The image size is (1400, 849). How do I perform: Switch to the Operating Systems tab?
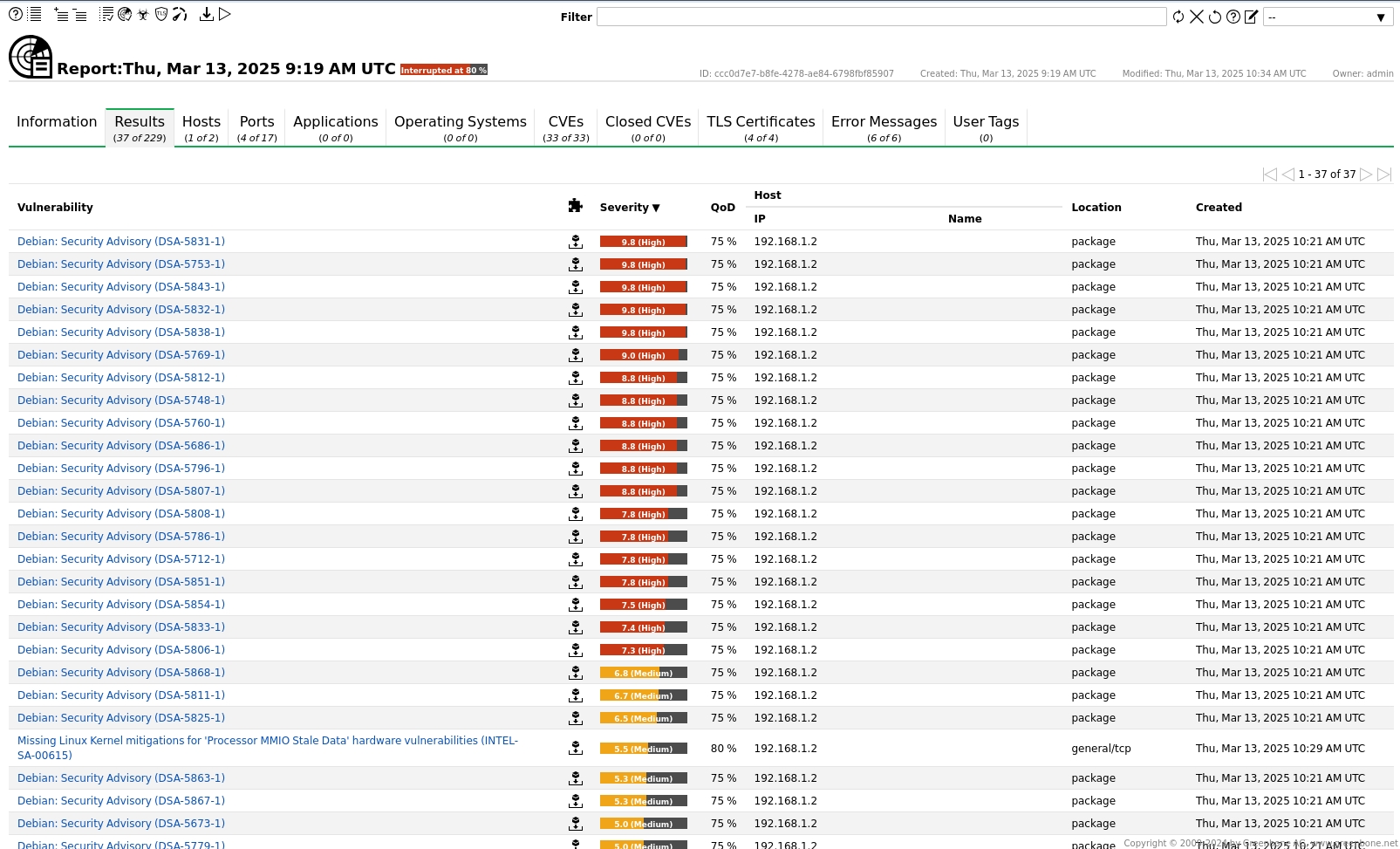tap(461, 127)
